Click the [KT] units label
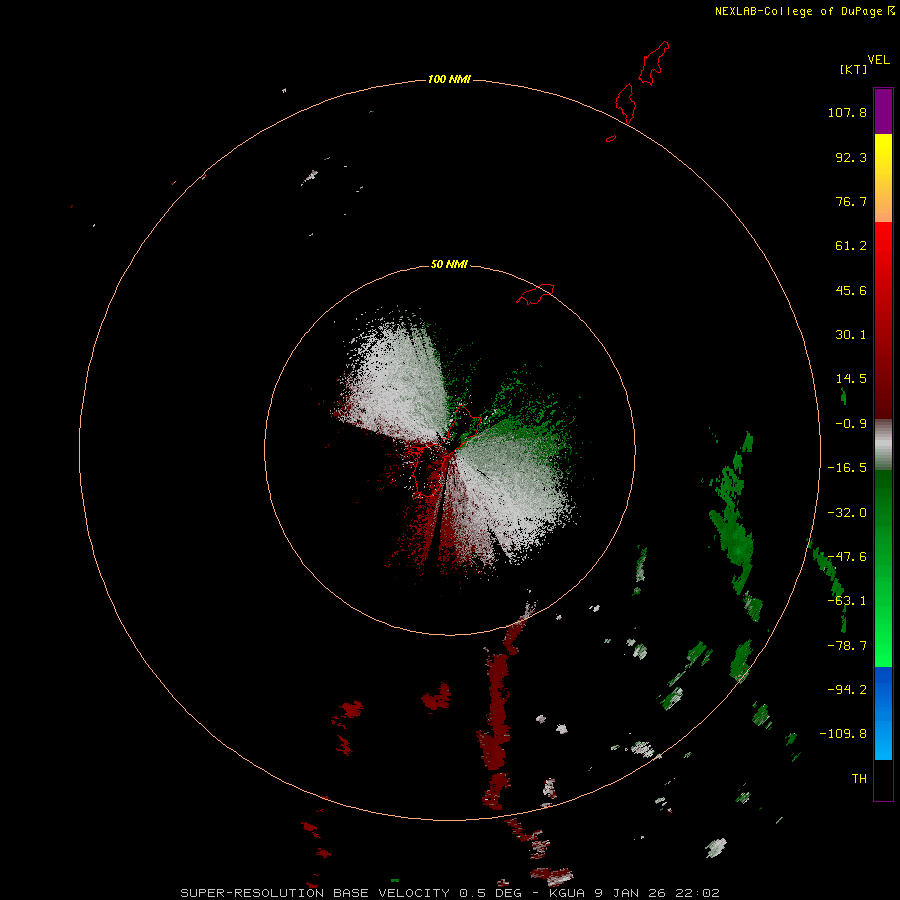Image resolution: width=900 pixels, height=900 pixels. pos(854,69)
